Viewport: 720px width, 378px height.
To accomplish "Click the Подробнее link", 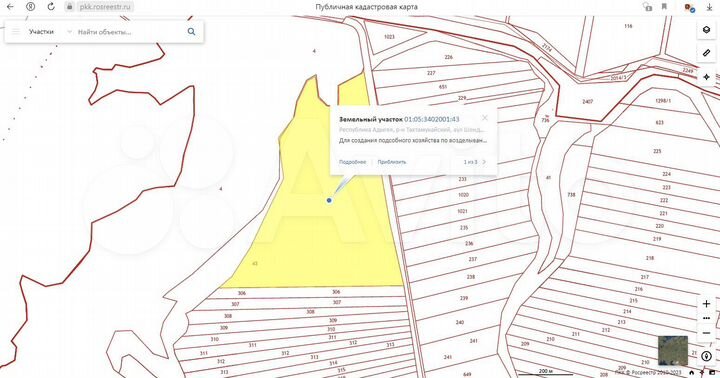I will point(353,162).
